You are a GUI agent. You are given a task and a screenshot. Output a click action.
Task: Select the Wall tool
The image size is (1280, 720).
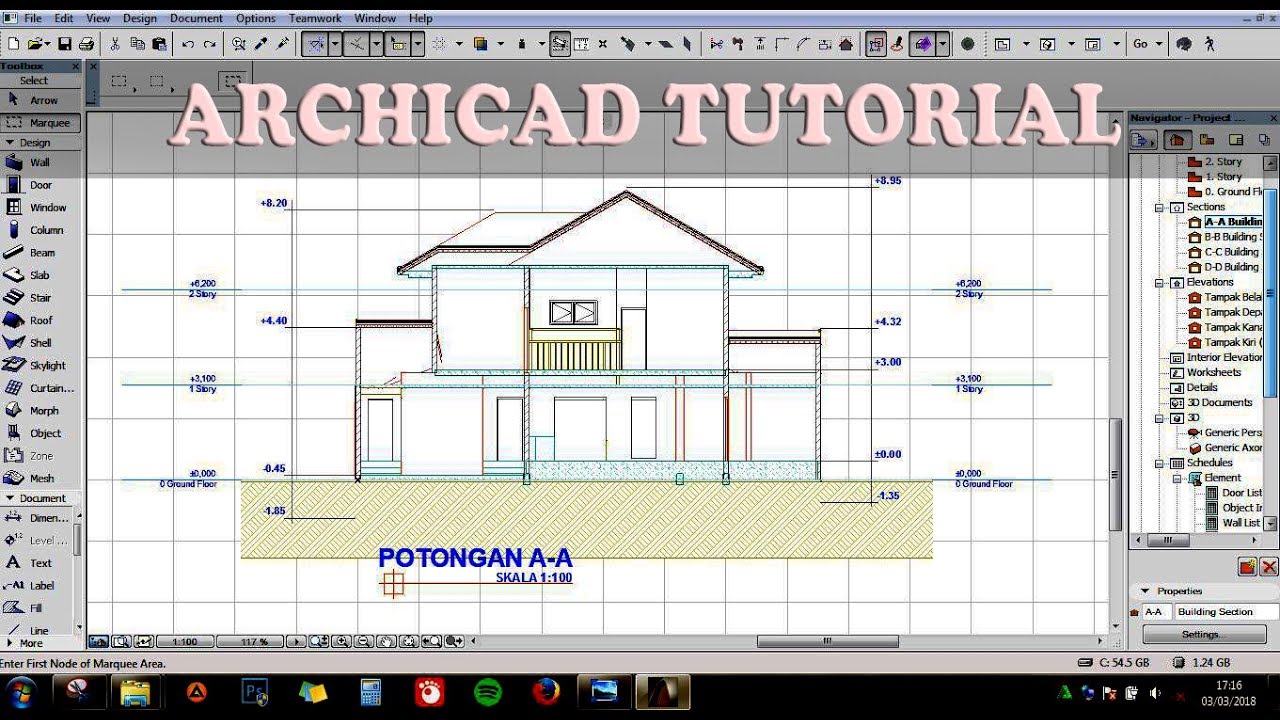40,162
